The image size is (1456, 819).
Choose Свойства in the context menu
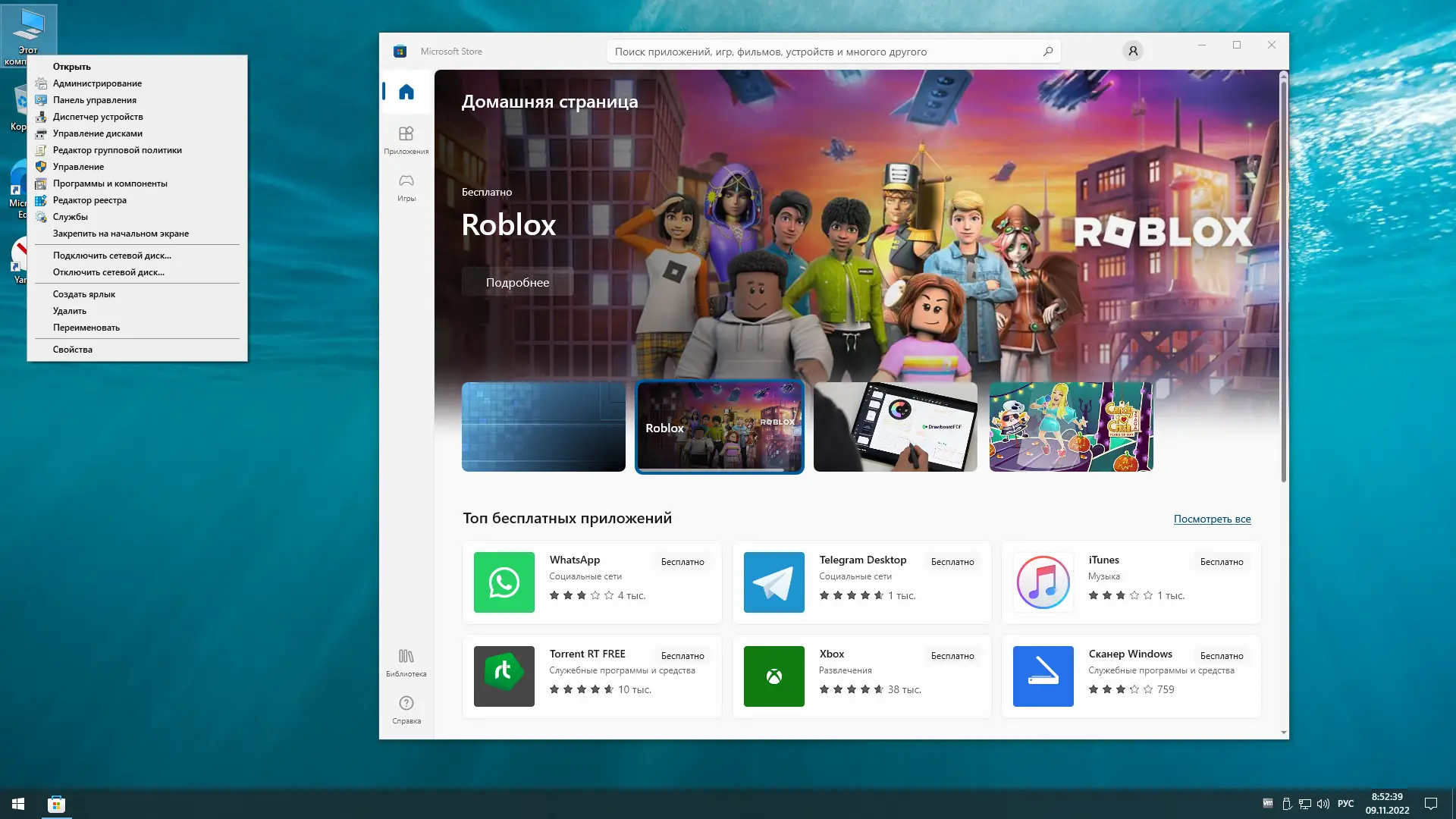[73, 350]
